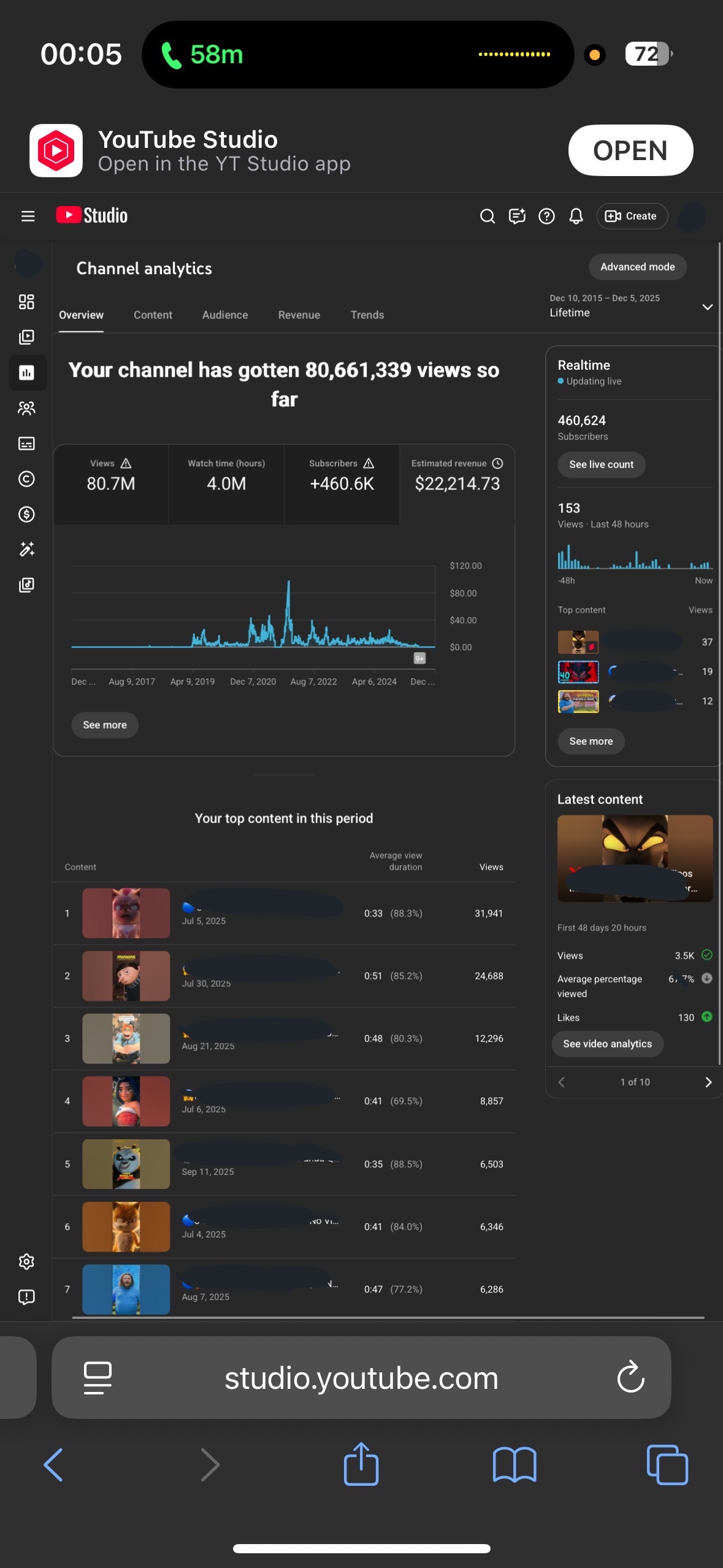Open Dashboard from the sidebar

tap(26, 302)
